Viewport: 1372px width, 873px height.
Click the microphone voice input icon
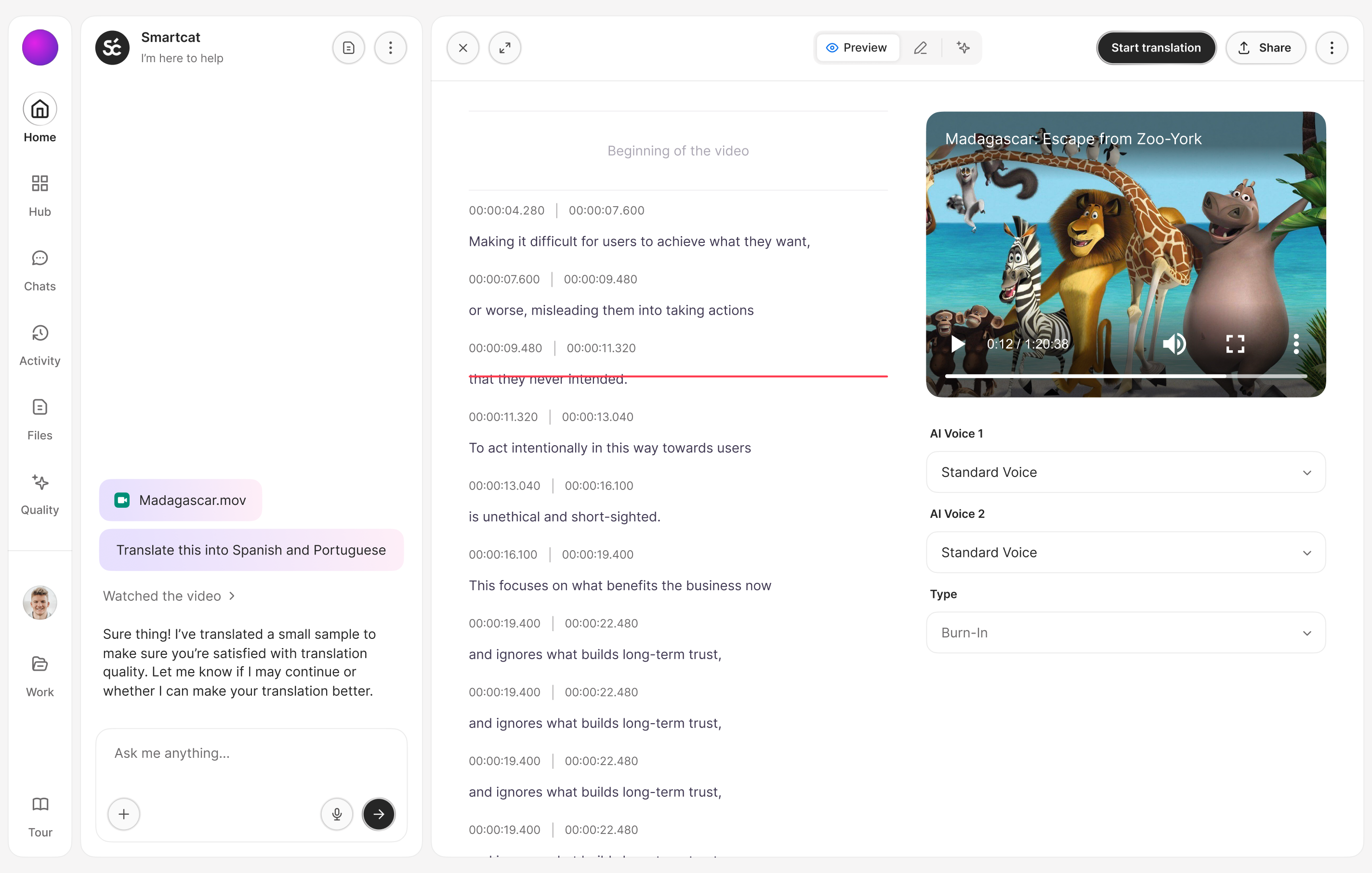[x=337, y=814]
